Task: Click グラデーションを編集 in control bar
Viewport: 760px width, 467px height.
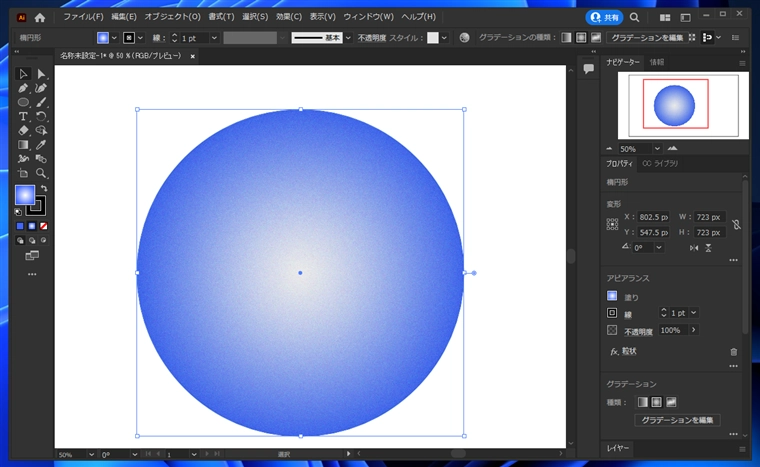Action: [x=647, y=38]
